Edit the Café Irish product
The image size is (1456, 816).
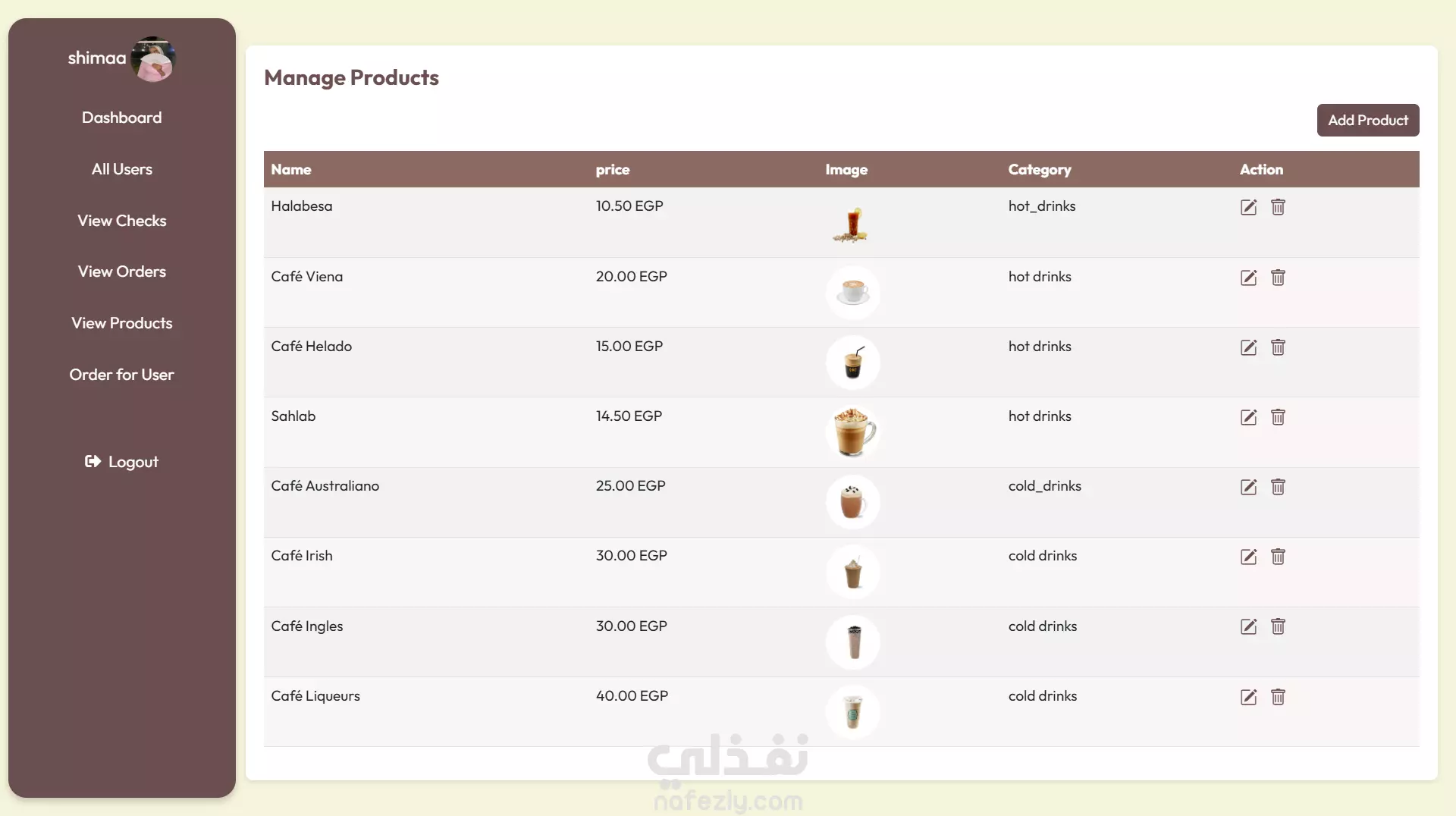(x=1248, y=557)
